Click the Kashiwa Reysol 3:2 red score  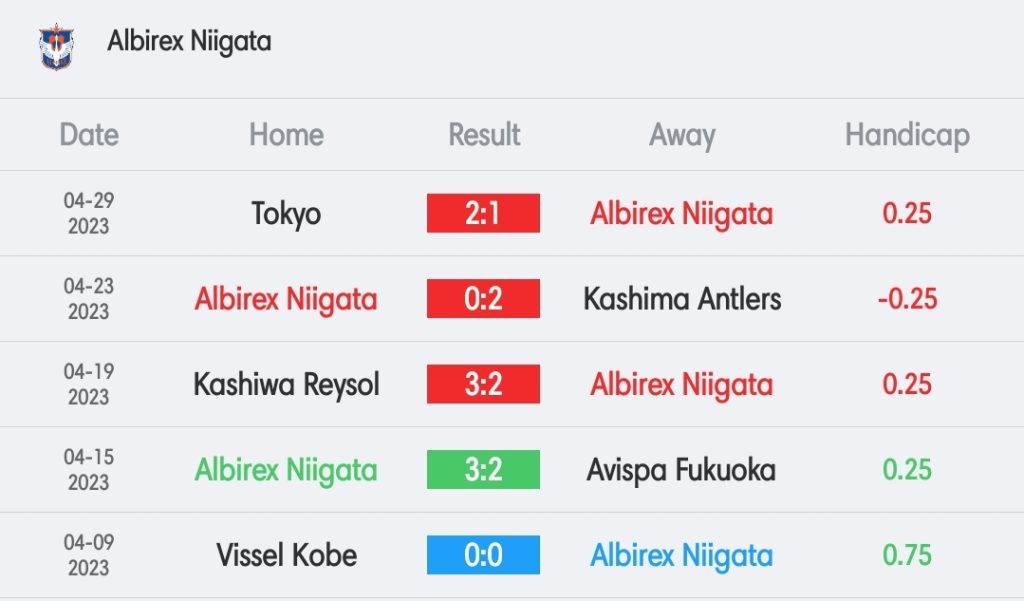(483, 384)
